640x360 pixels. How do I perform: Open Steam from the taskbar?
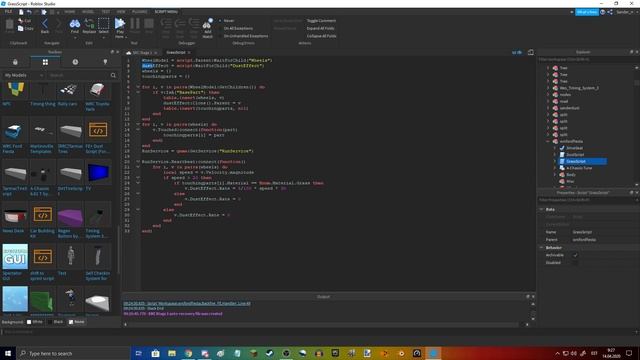270,353
